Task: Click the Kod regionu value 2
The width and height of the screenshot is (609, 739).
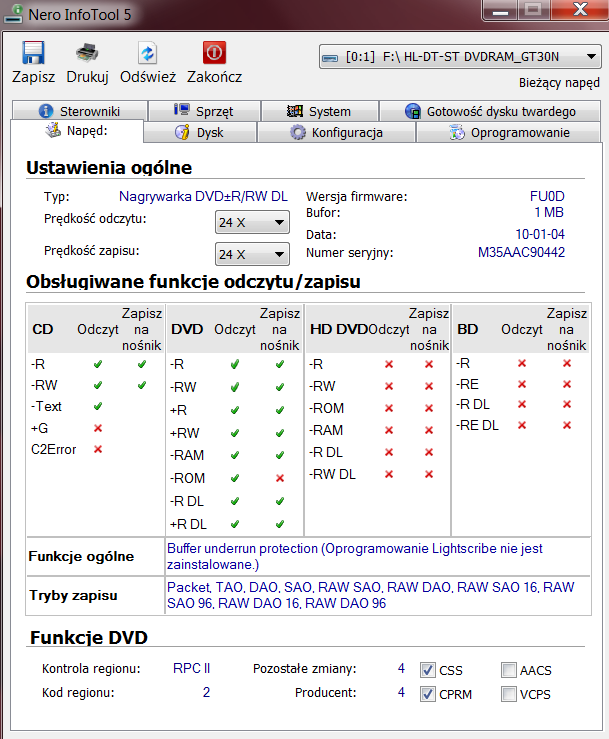Action: pyautogui.click(x=206, y=692)
